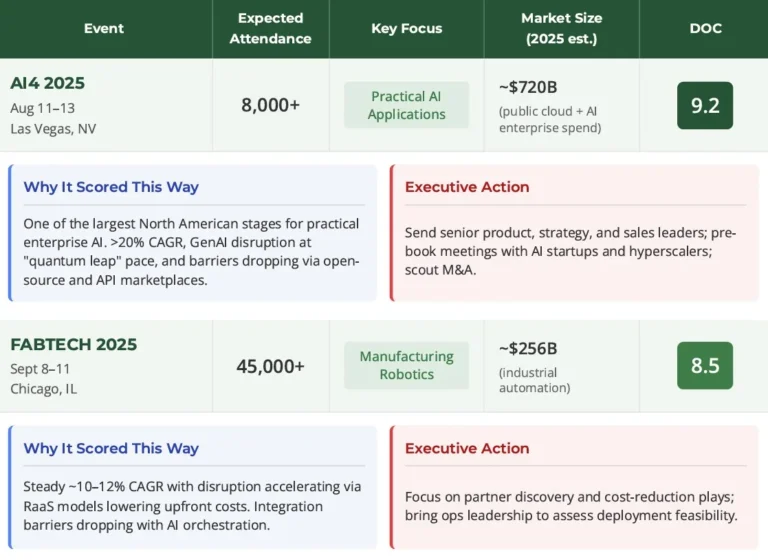Click the Manufacturing Robotics tag
The image size is (768, 560).
tap(406, 366)
